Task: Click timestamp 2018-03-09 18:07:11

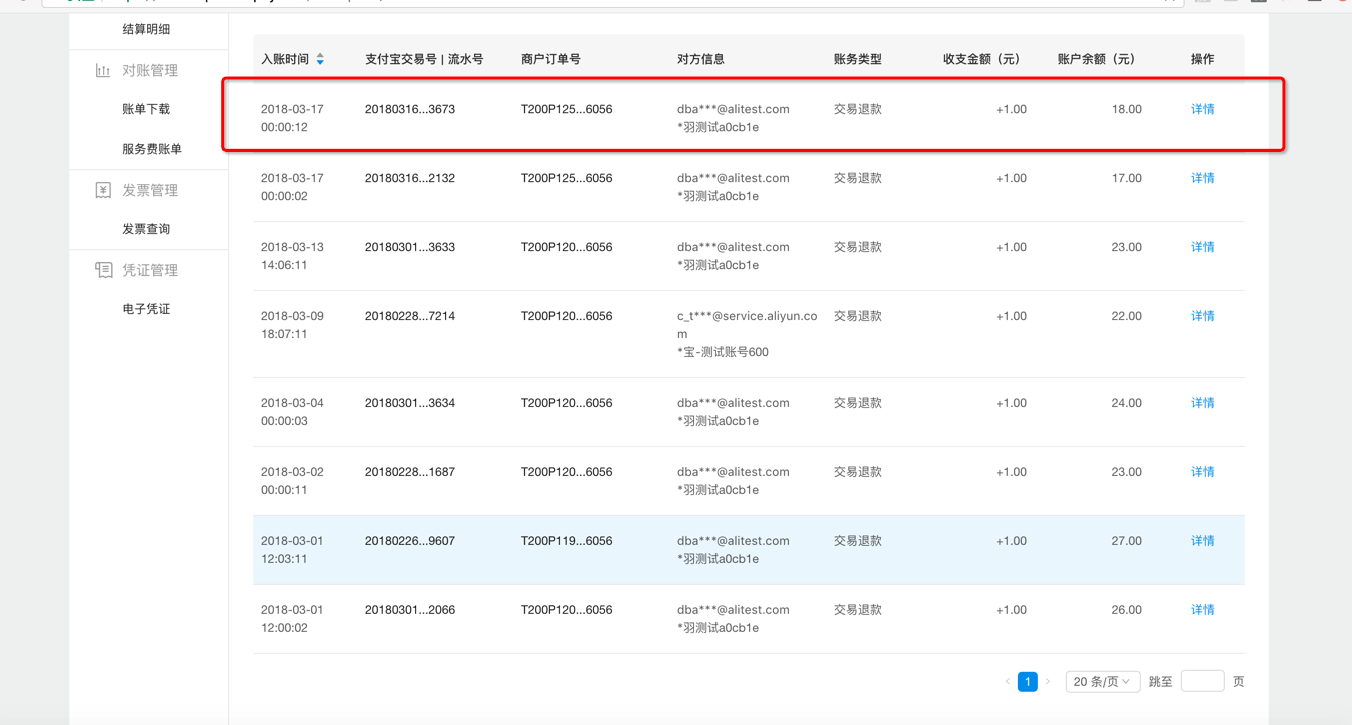Action: (x=292, y=325)
